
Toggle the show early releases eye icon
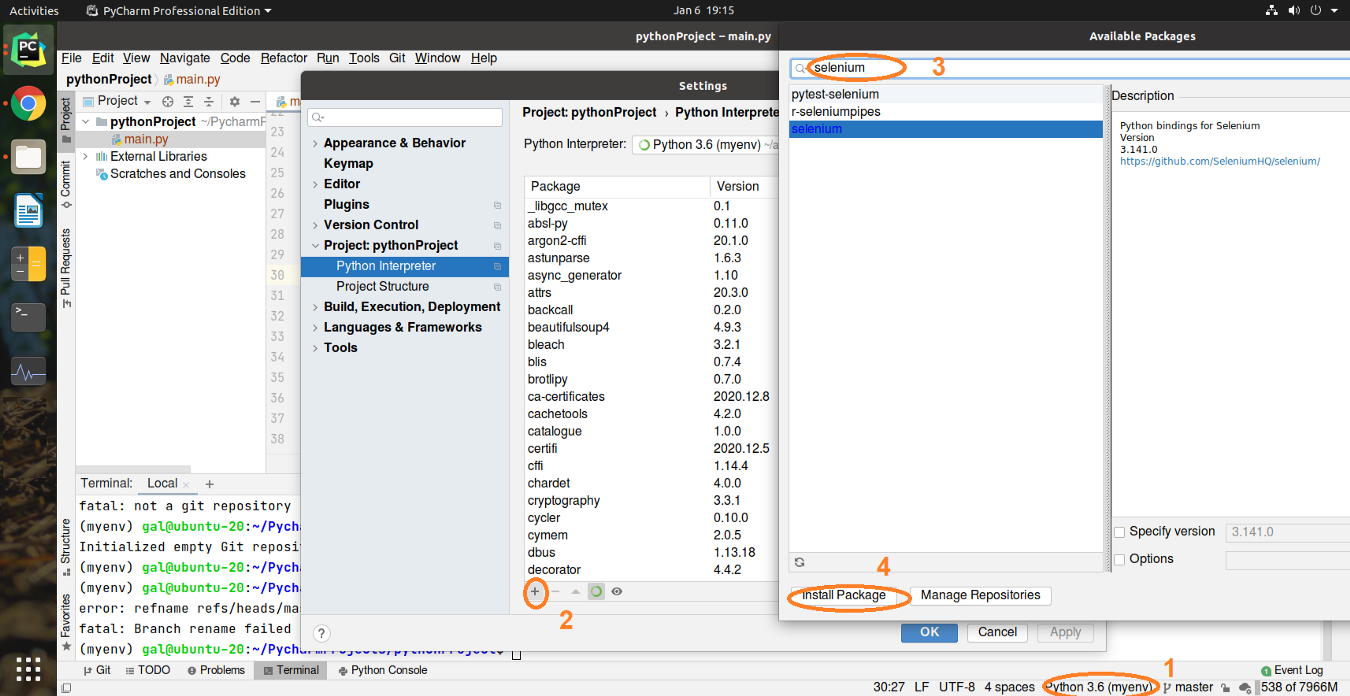coord(617,591)
